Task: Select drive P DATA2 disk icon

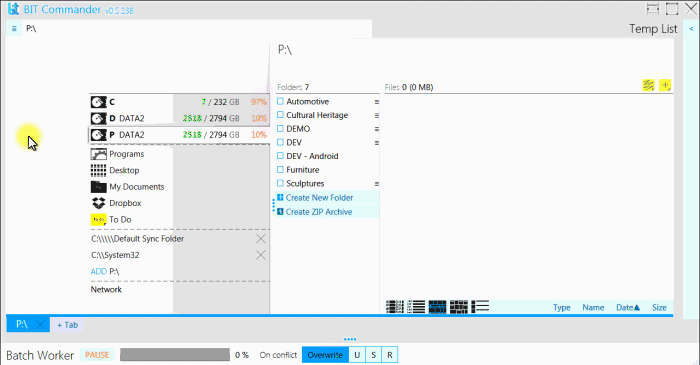Action: tap(98, 135)
